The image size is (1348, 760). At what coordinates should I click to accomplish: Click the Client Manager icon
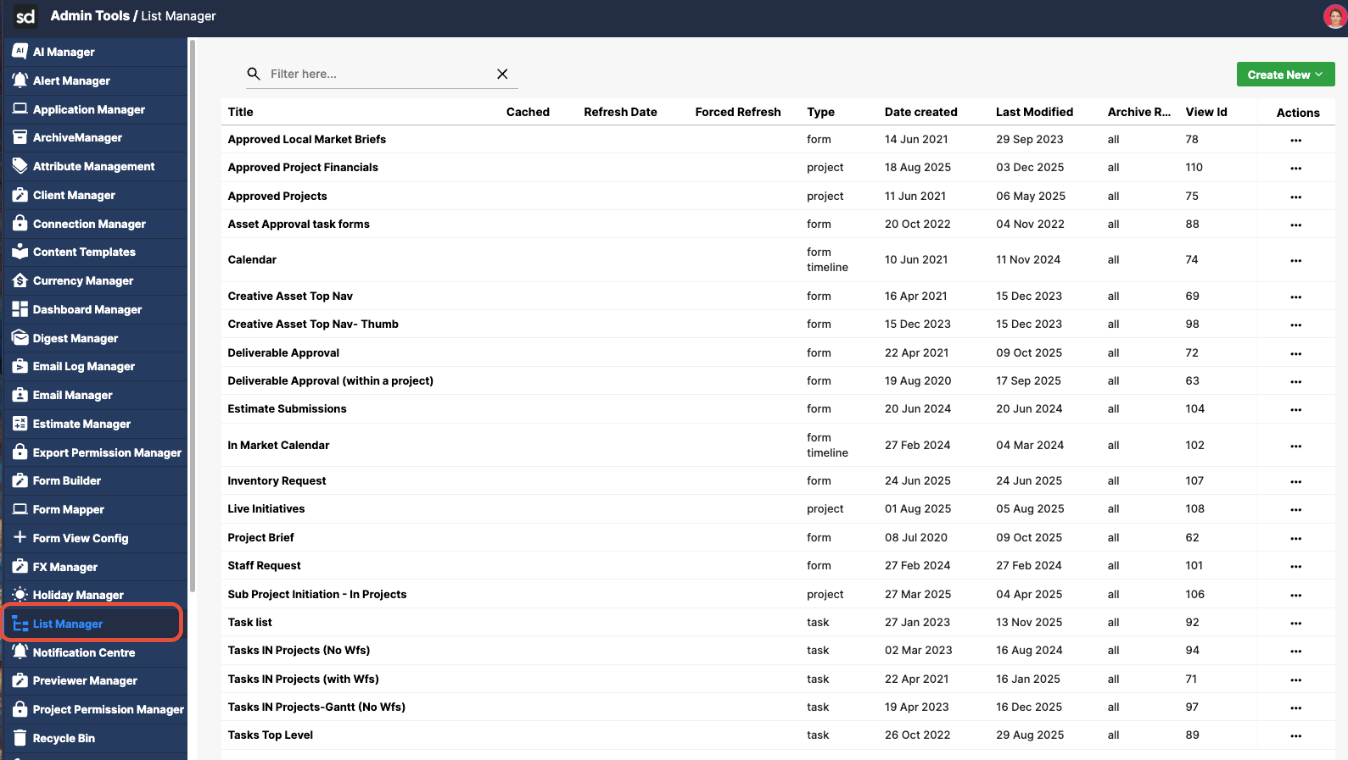tap(20, 195)
